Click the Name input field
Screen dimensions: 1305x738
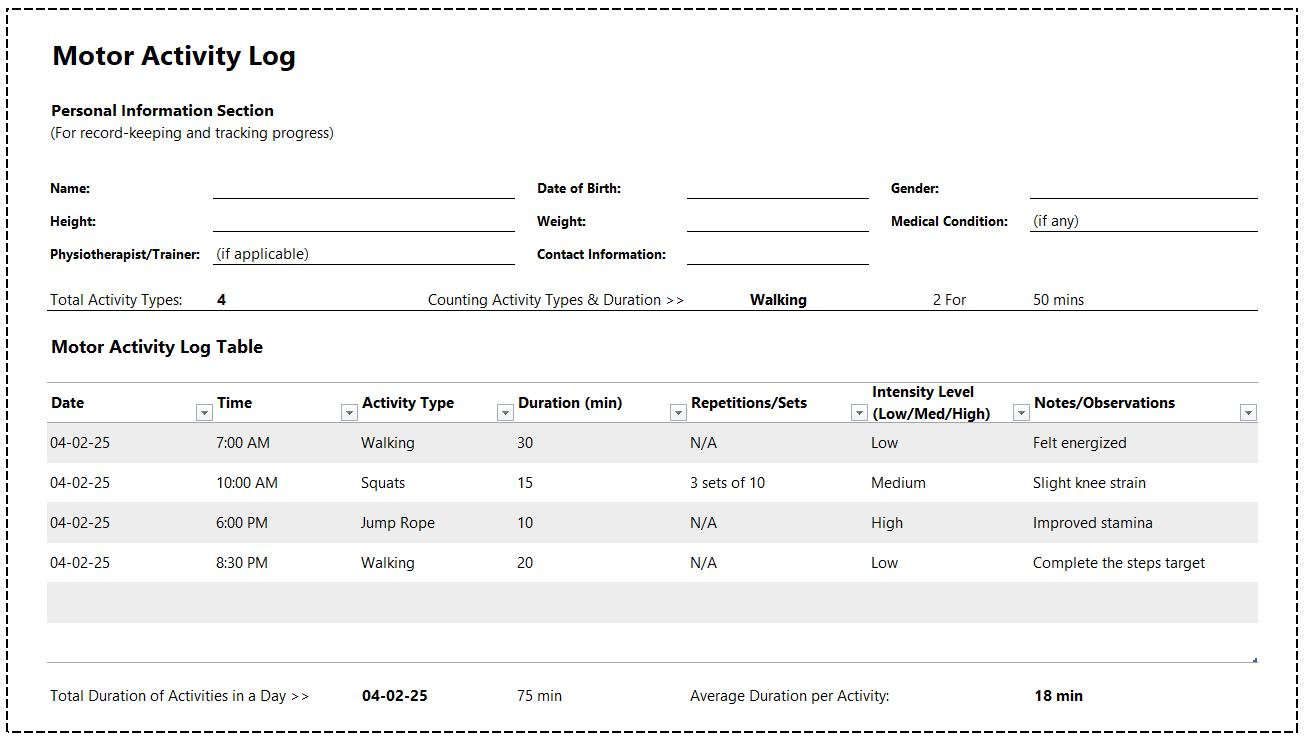point(363,188)
